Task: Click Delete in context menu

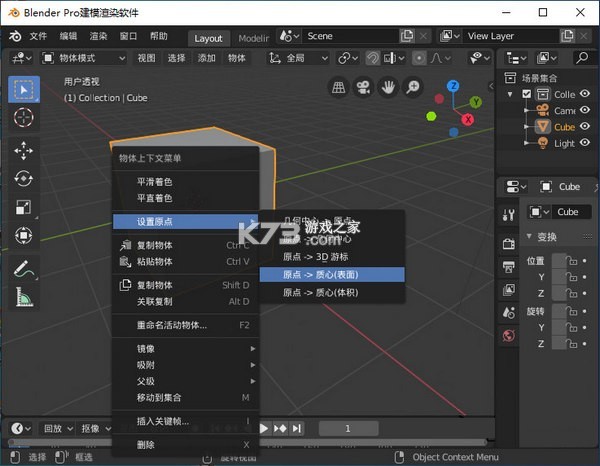Action: [x=186, y=445]
